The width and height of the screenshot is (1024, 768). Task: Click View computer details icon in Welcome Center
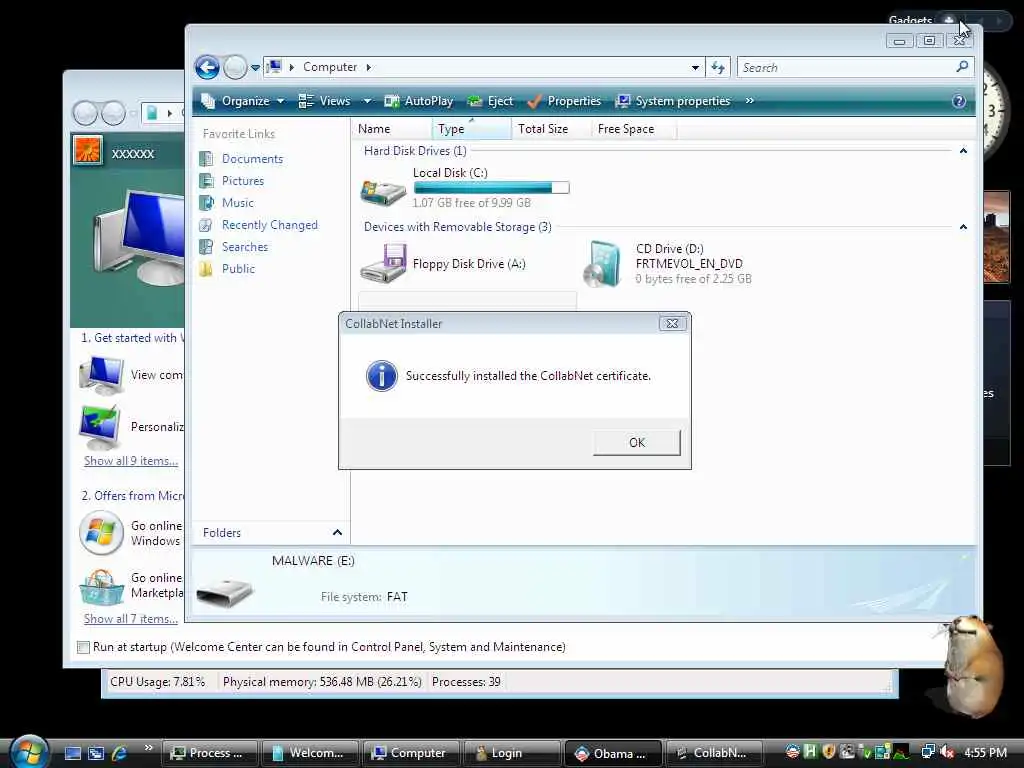[101, 376]
